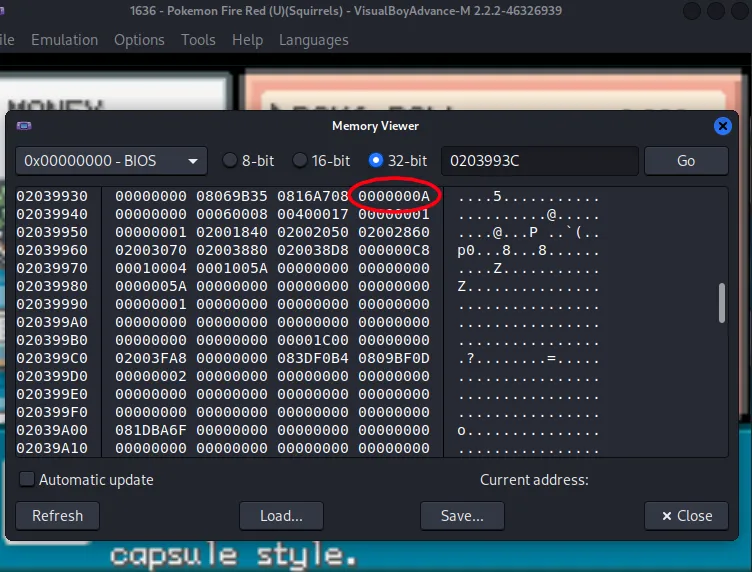The image size is (752, 572).
Task: Click value 02003070 in row 02039960
Action: click(151, 250)
